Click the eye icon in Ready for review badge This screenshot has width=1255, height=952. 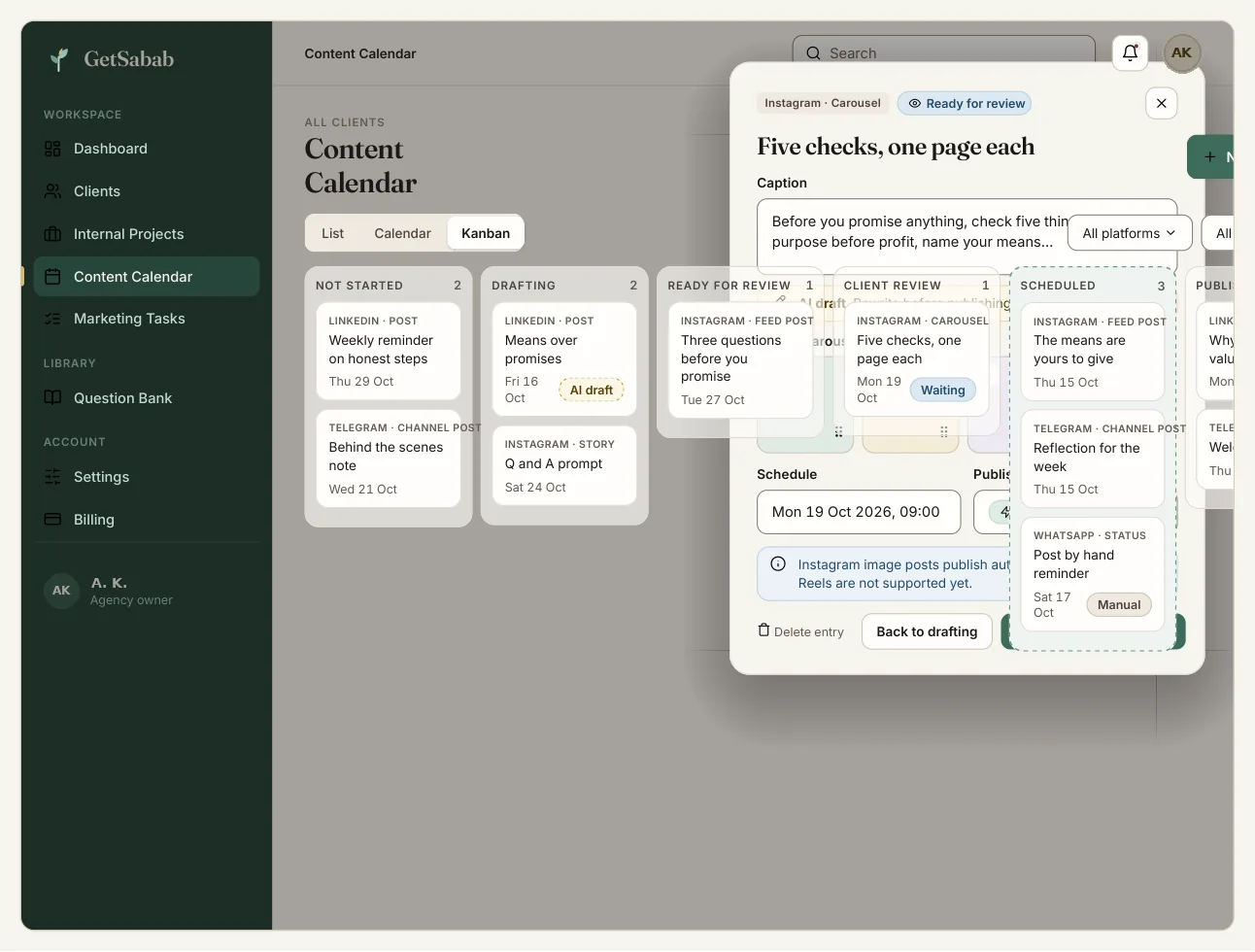pos(914,104)
